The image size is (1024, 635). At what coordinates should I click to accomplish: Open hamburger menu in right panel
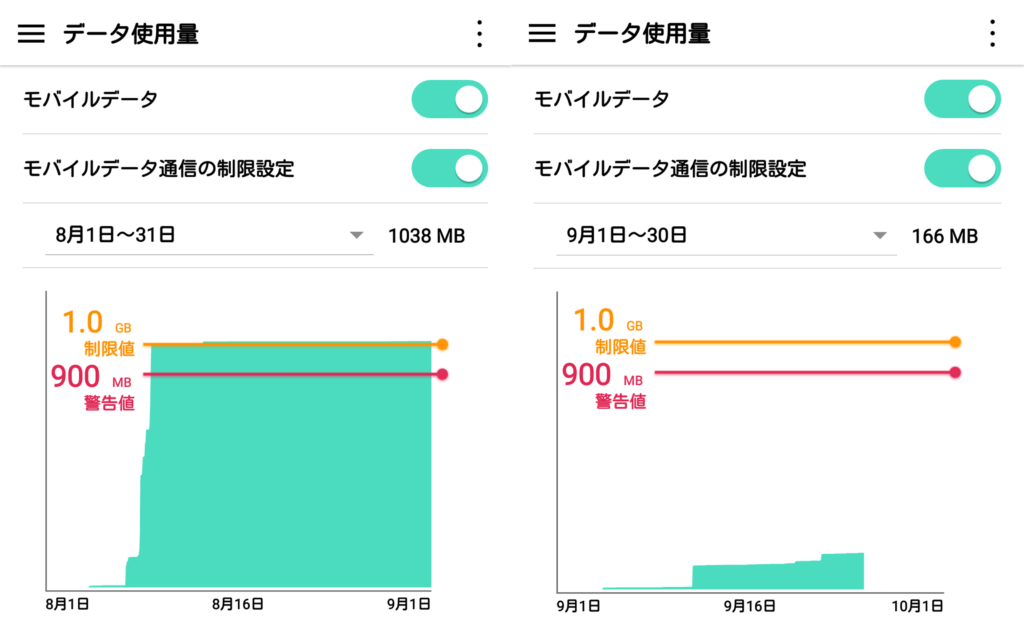(x=542, y=34)
